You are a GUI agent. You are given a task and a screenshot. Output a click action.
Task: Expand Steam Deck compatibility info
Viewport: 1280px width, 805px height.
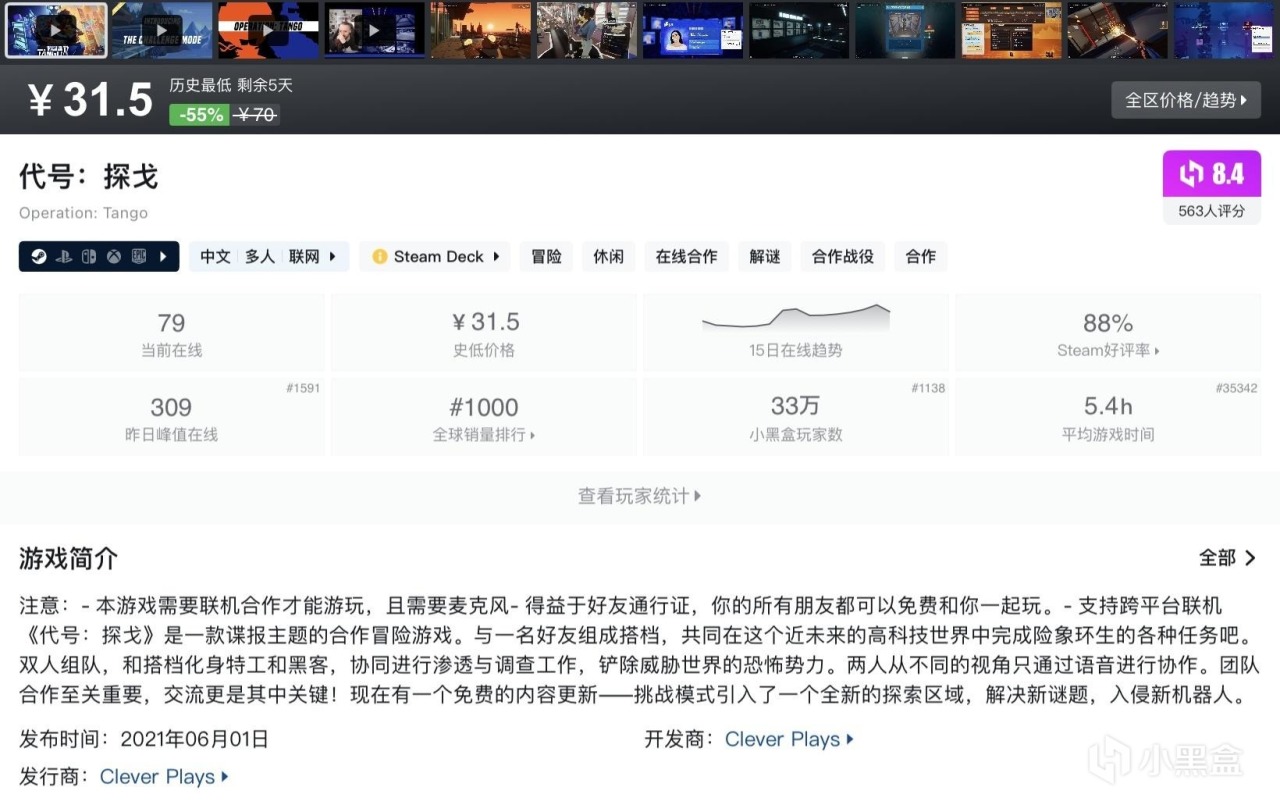434,257
